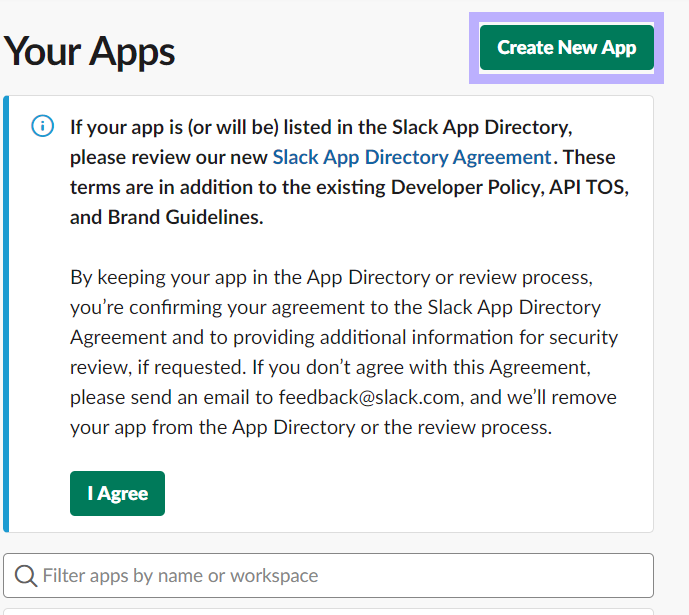
Task: Click the Create New App button
Action: pyautogui.click(x=566, y=47)
